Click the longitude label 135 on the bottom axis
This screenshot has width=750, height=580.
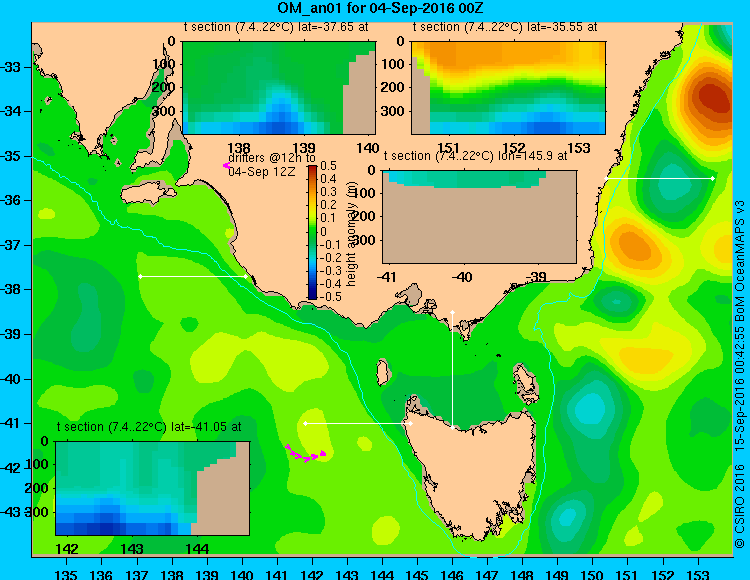pos(66,575)
